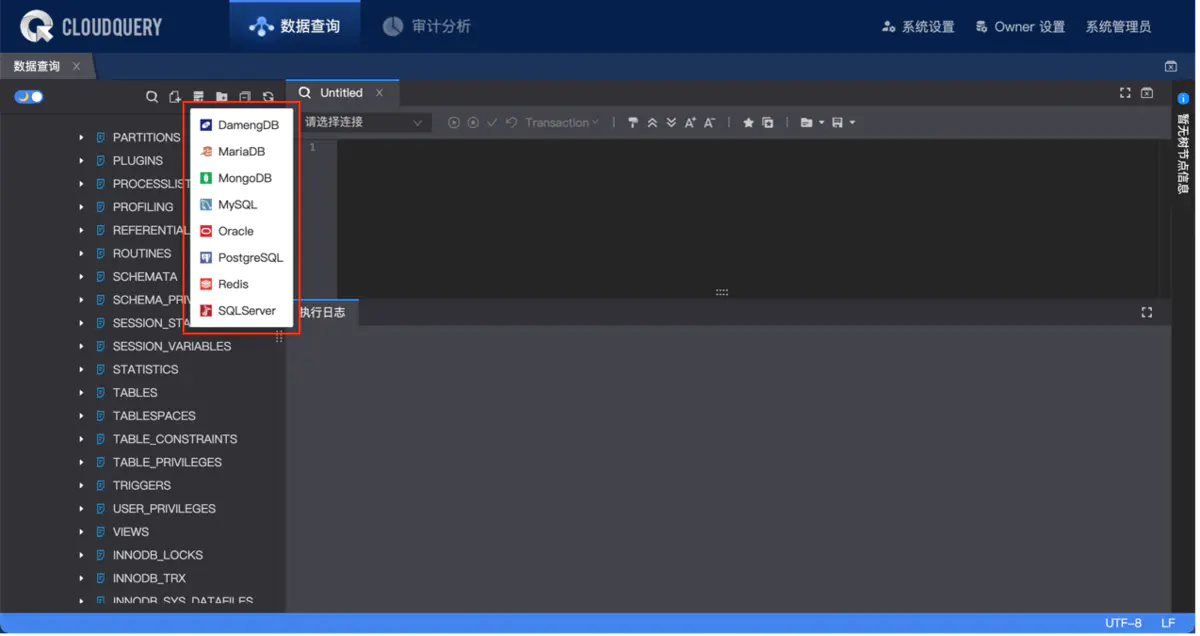
Task: Choose MySQL in the database menu
Action: click(x=241, y=205)
